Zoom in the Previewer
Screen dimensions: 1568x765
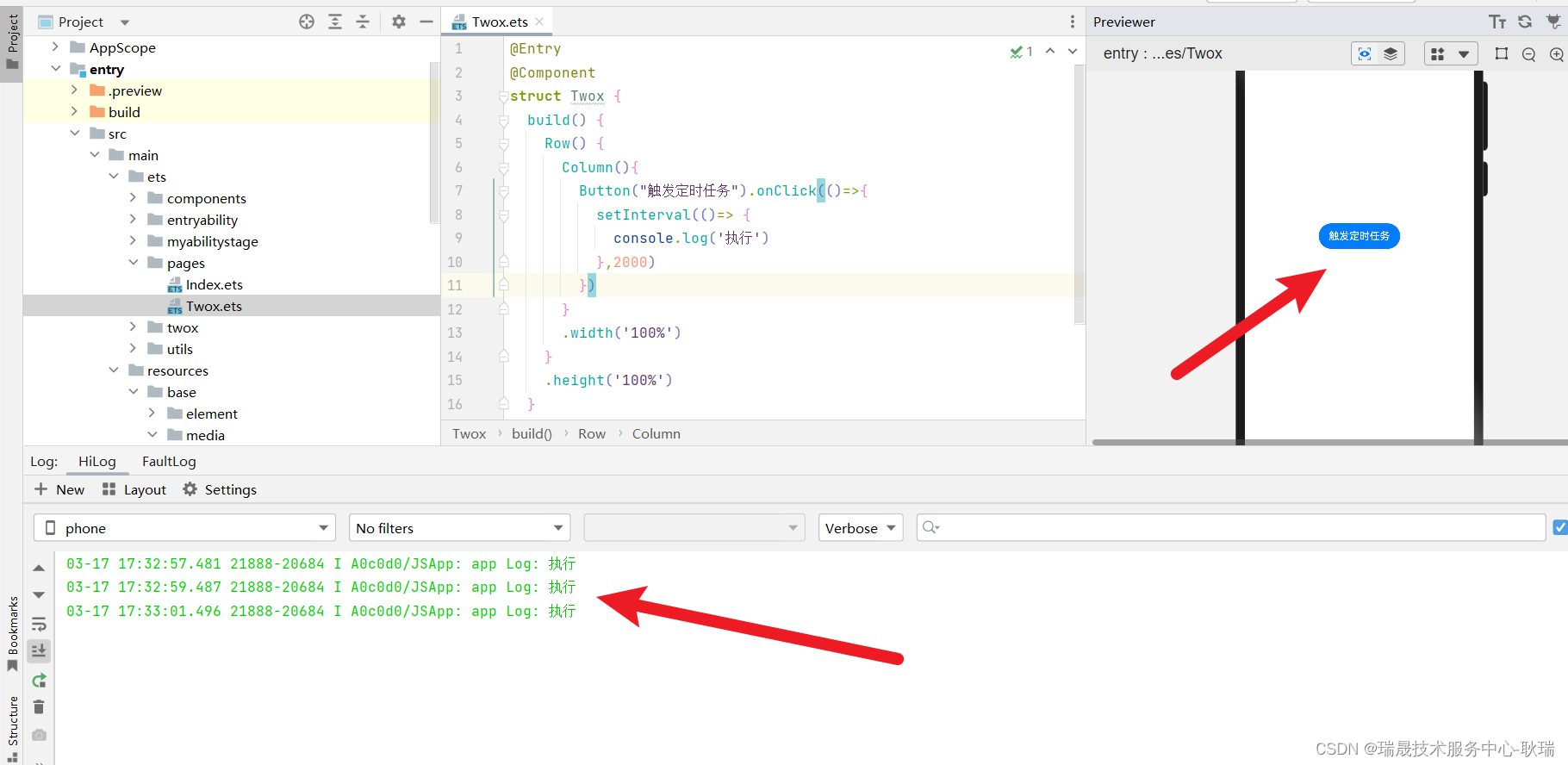tap(1557, 54)
